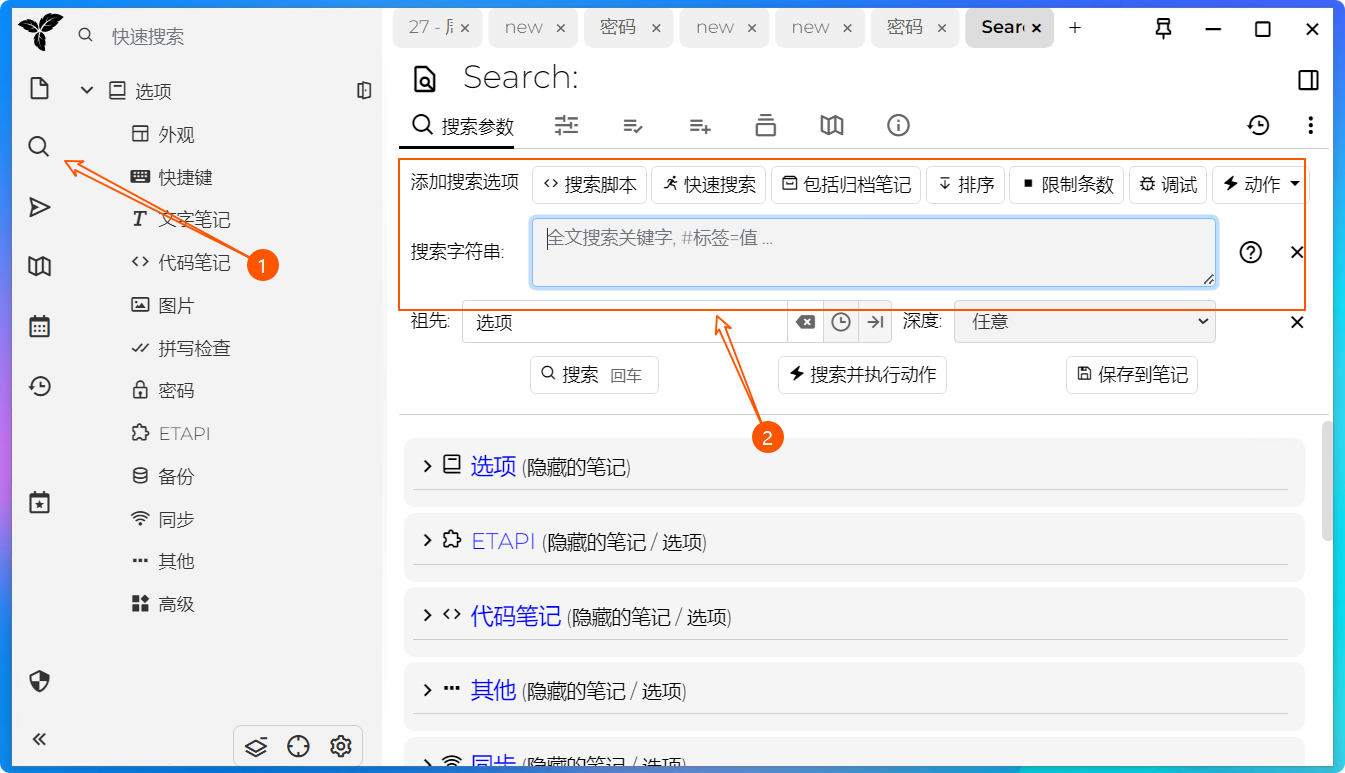This screenshot has width=1345, height=773.
Task: Click the layers collapse-tree icon
Action: pos(256,746)
